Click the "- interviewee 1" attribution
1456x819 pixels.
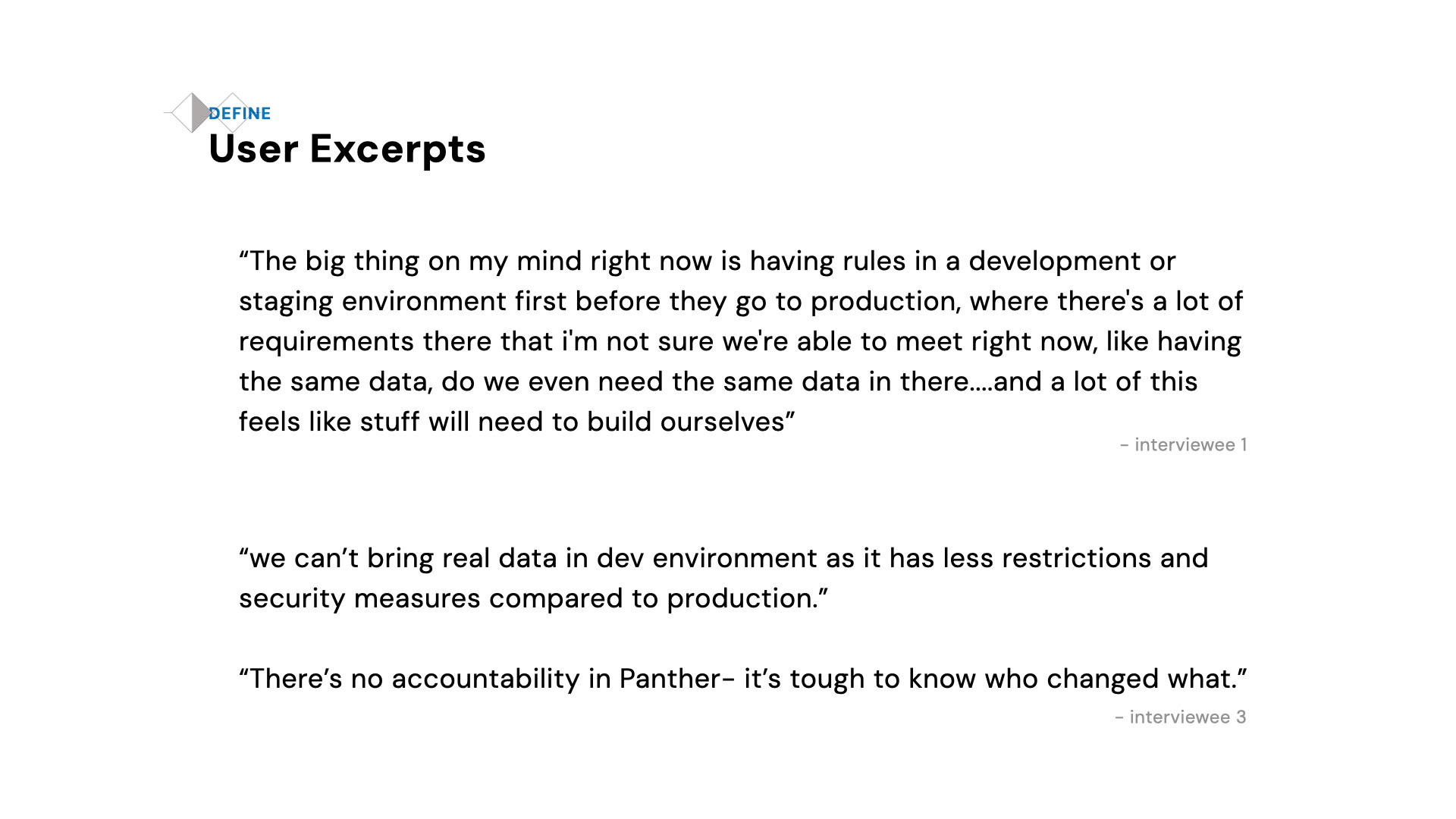[1183, 445]
